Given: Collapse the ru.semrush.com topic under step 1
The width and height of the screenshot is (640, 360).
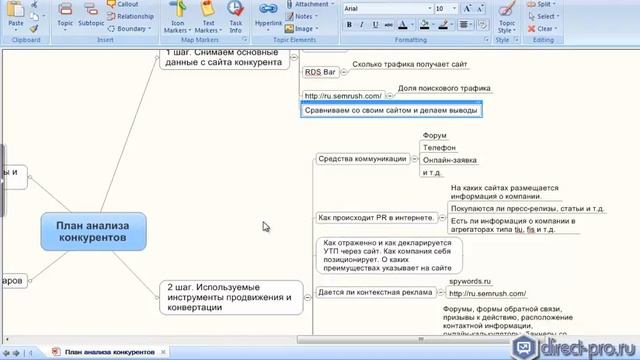Looking at the screenshot, I should click(x=389, y=96).
